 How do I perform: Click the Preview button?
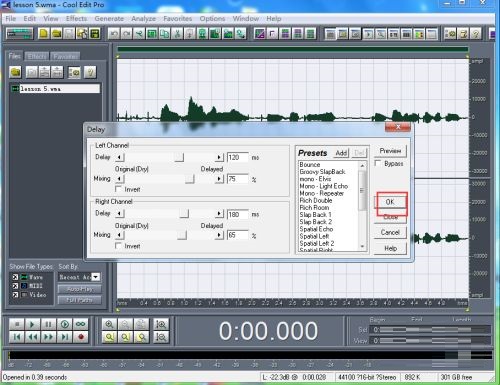click(390, 151)
